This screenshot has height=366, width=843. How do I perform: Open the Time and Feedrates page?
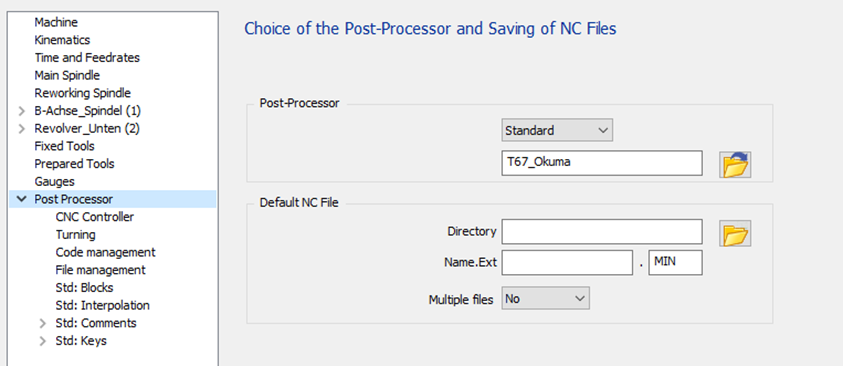87,58
